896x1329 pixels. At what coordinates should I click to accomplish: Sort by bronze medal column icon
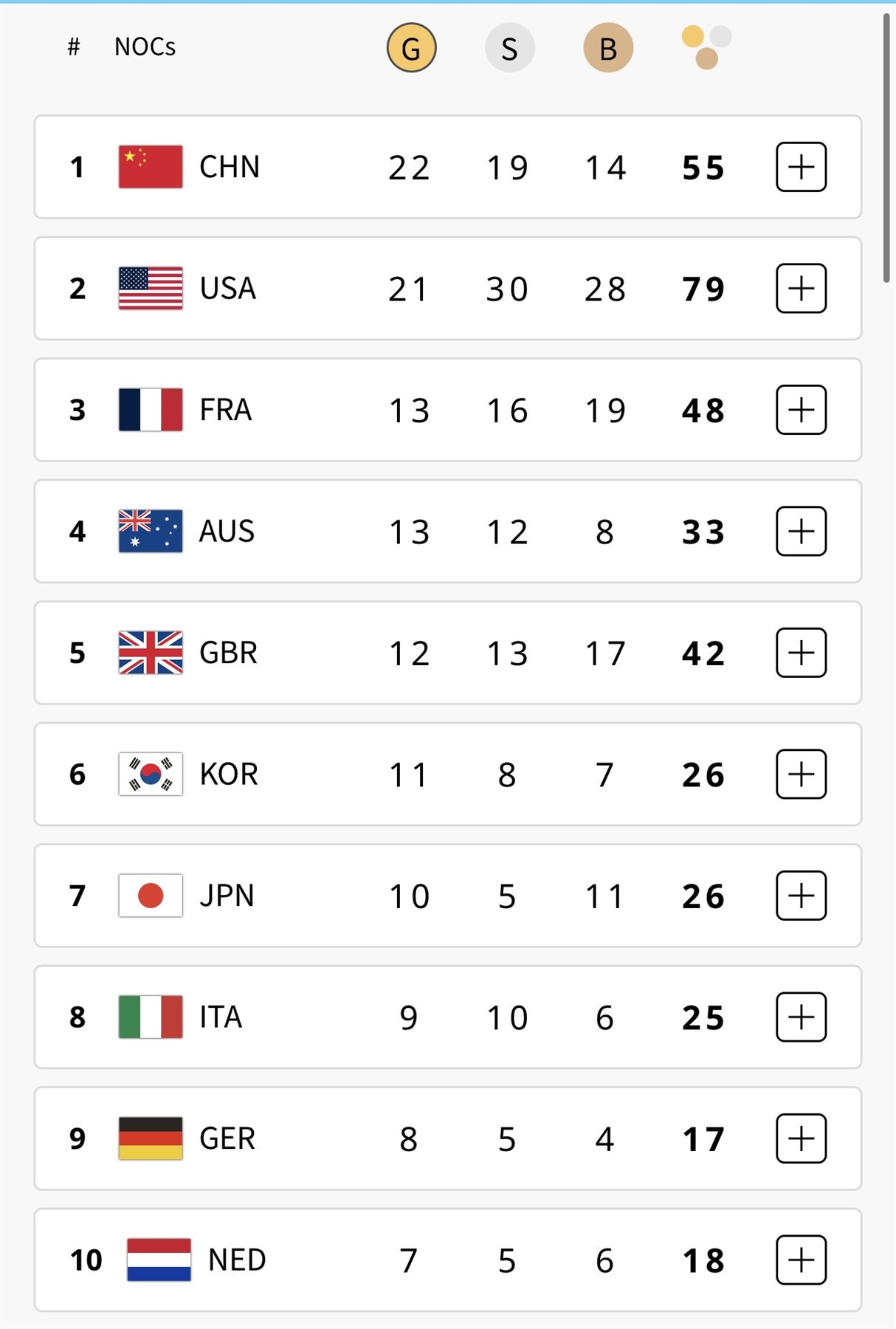(x=608, y=48)
